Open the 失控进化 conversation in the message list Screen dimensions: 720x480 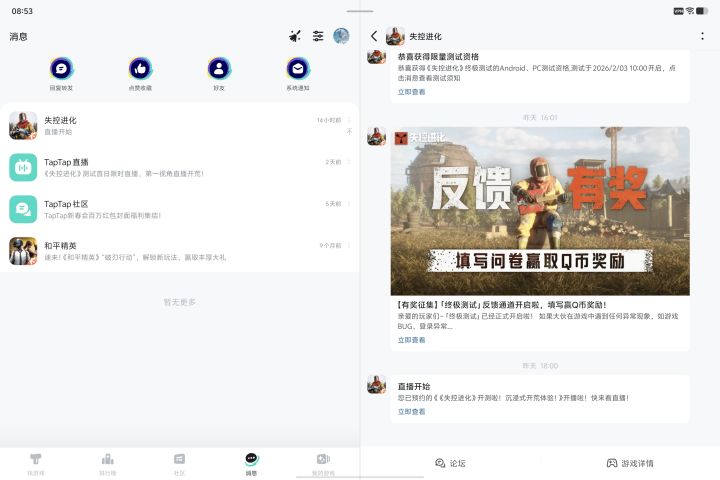pos(180,125)
